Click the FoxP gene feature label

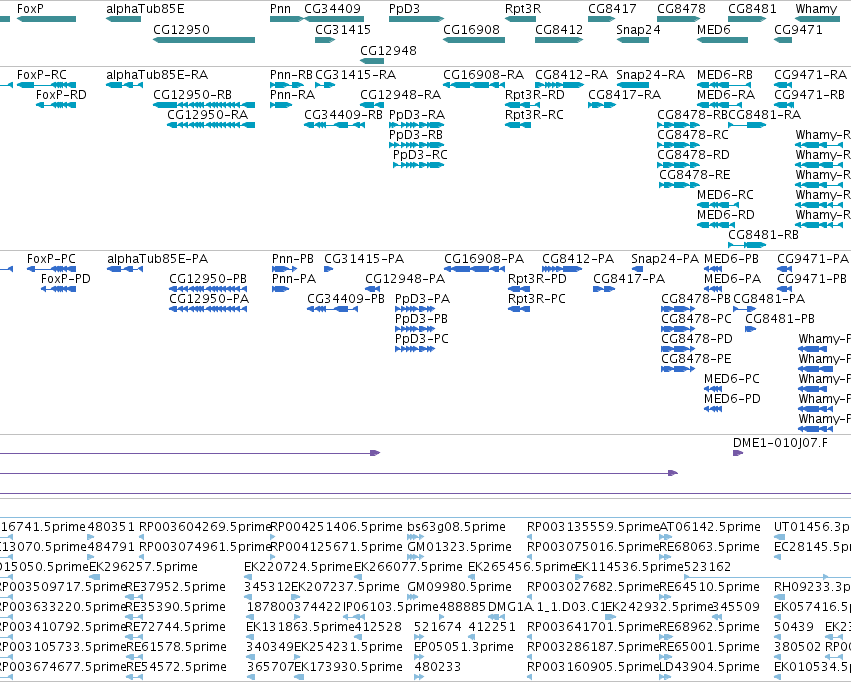[x=30, y=9]
